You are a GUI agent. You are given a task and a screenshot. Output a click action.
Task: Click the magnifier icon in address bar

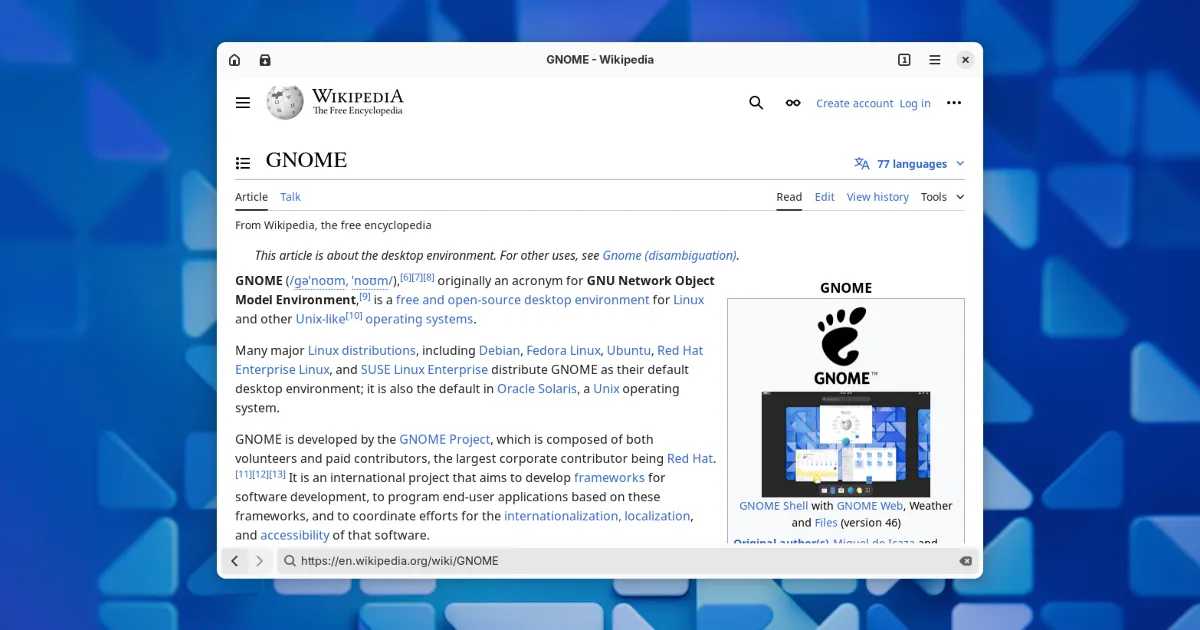click(290, 561)
